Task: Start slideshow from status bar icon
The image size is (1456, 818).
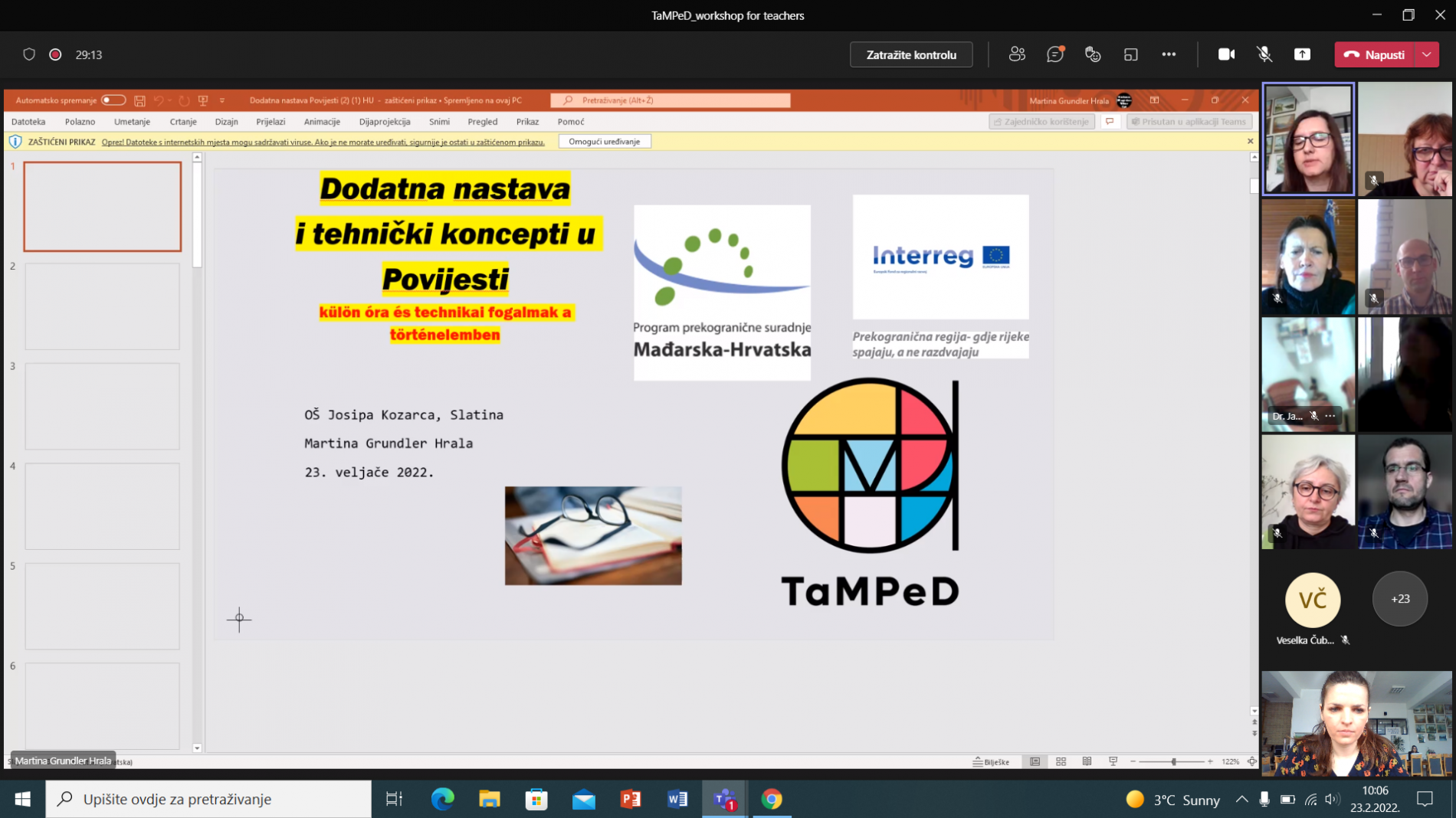Action: [x=1113, y=762]
